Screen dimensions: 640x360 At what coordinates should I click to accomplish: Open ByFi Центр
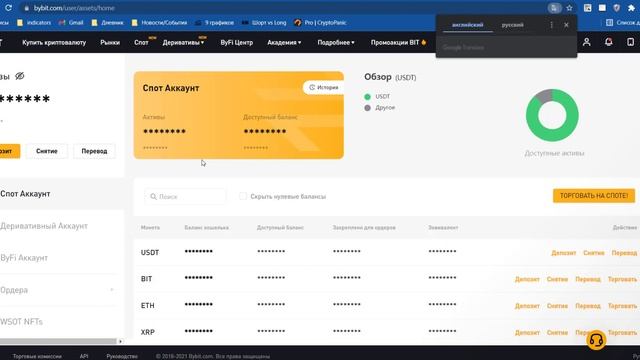(237, 42)
